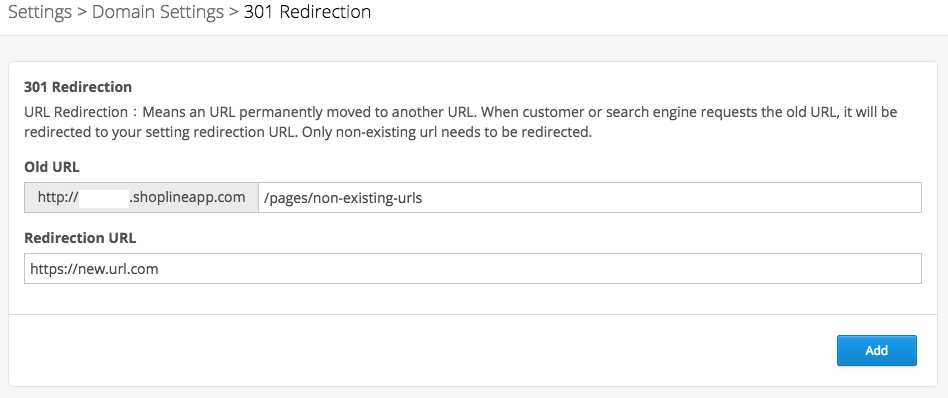This screenshot has height=398, width=948.
Task: Click the /pages/non-existing-urls text
Action: pos(343,198)
